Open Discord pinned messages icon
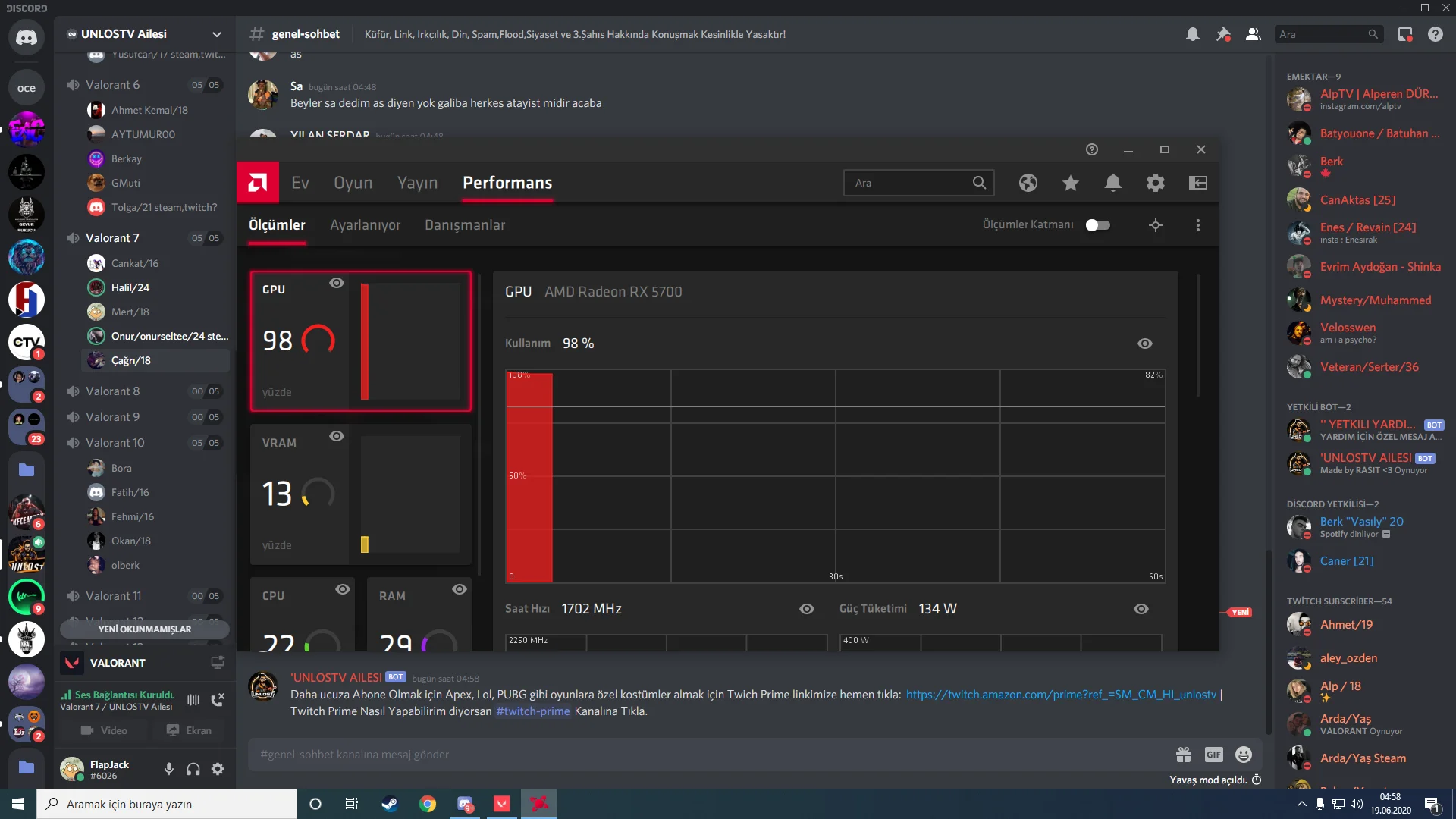The width and height of the screenshot is (1456, 819). pyautogui.click(x=1223, y=34)
